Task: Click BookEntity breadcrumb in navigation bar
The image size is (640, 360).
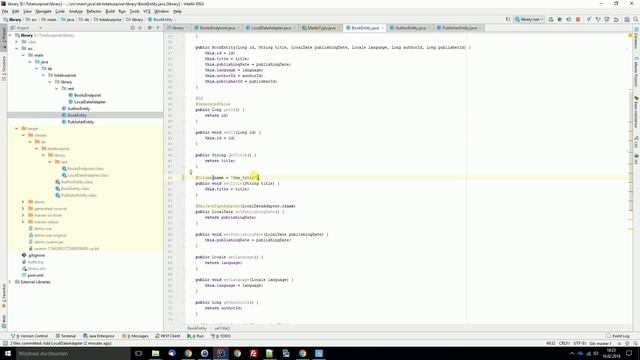Action: point(160,19)
